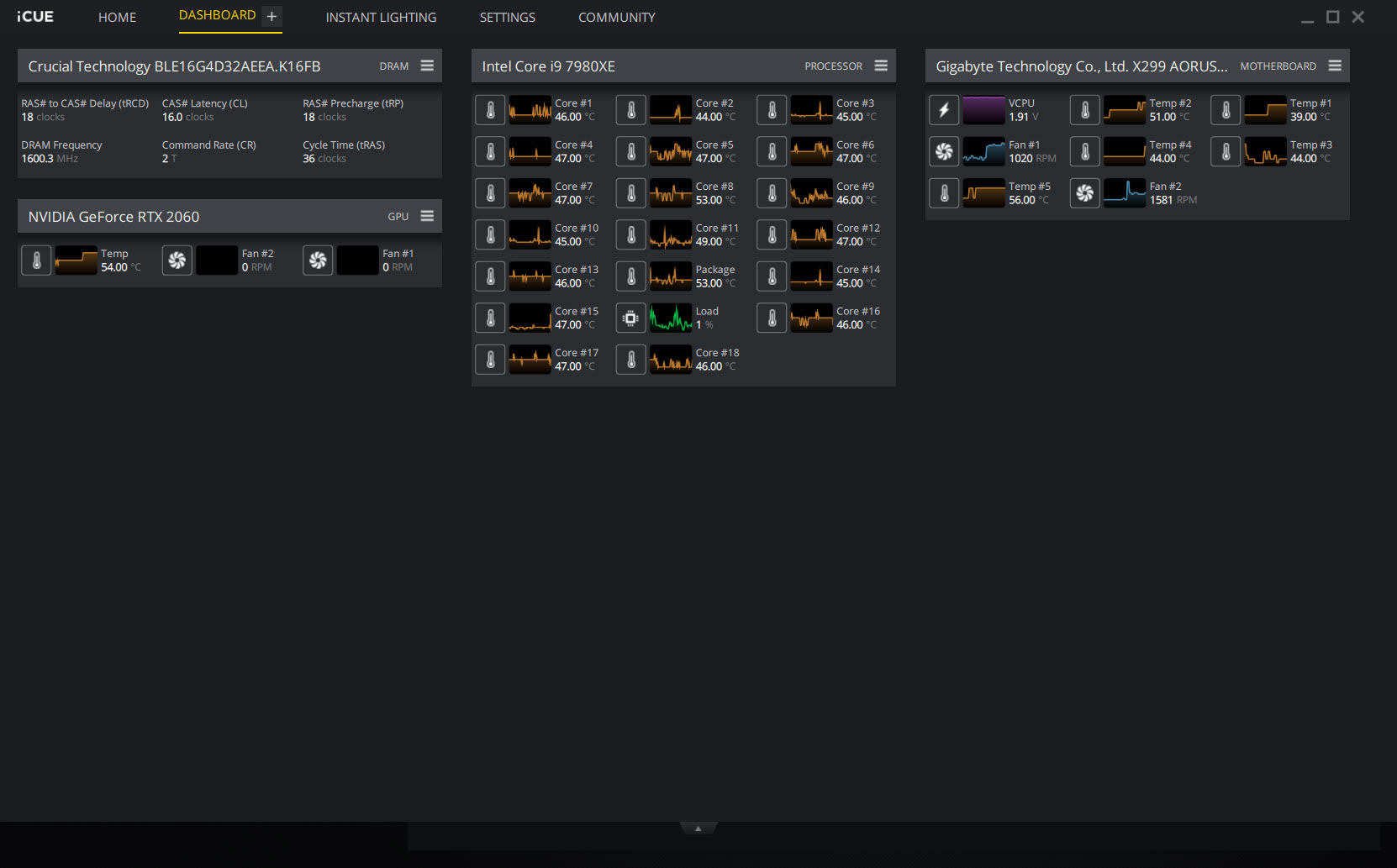
Task: Click the VCPU purple voltage graph
Action: [983, 110]
